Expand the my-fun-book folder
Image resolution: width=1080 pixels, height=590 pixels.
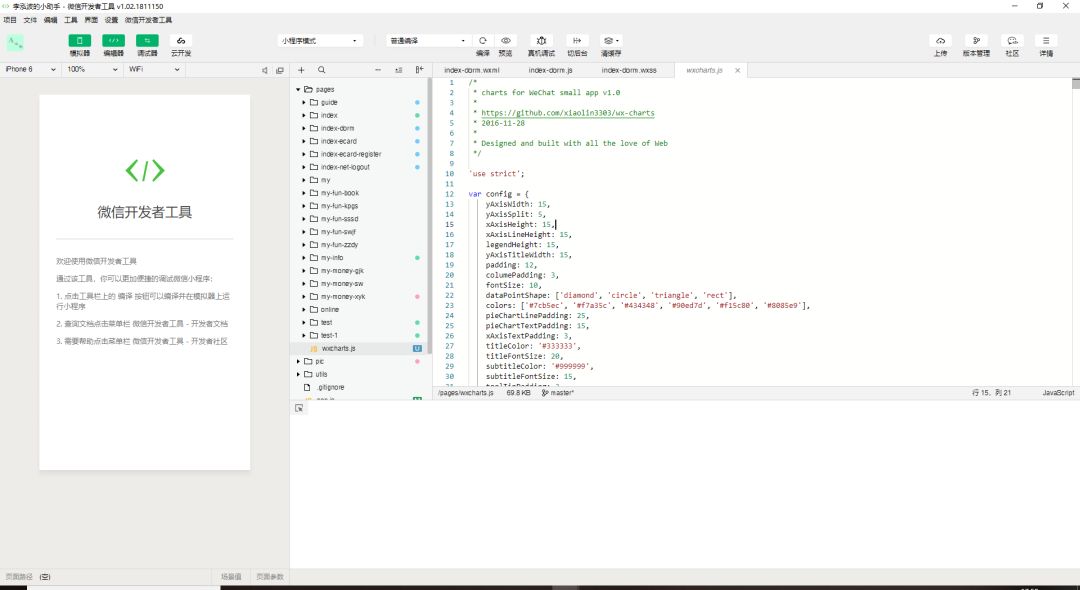(x=304, y=193)
